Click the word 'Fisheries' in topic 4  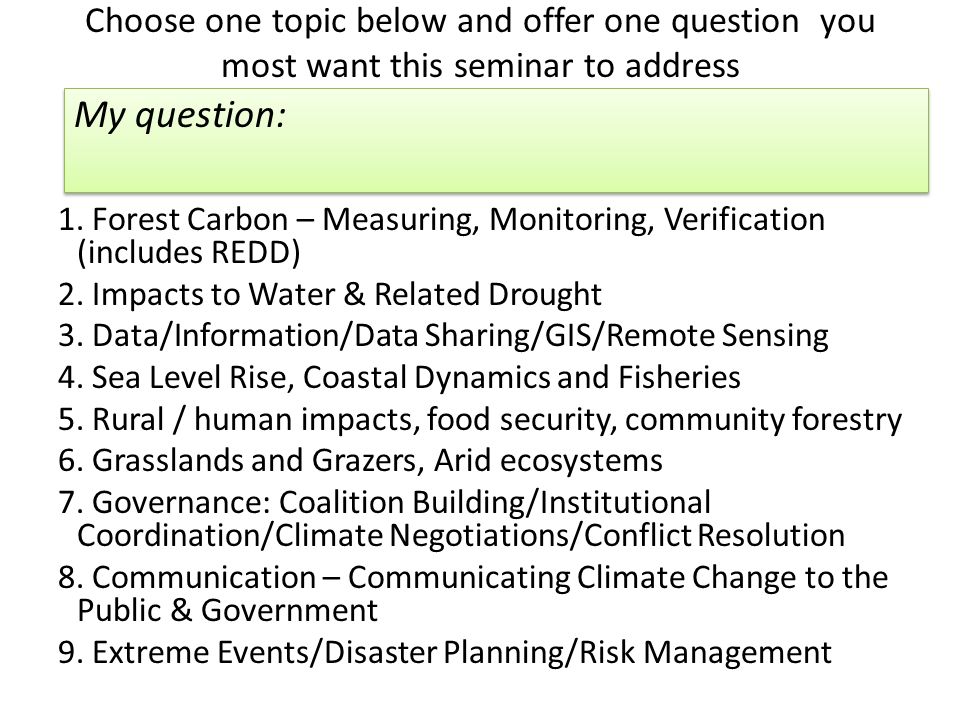coord(680,377)
